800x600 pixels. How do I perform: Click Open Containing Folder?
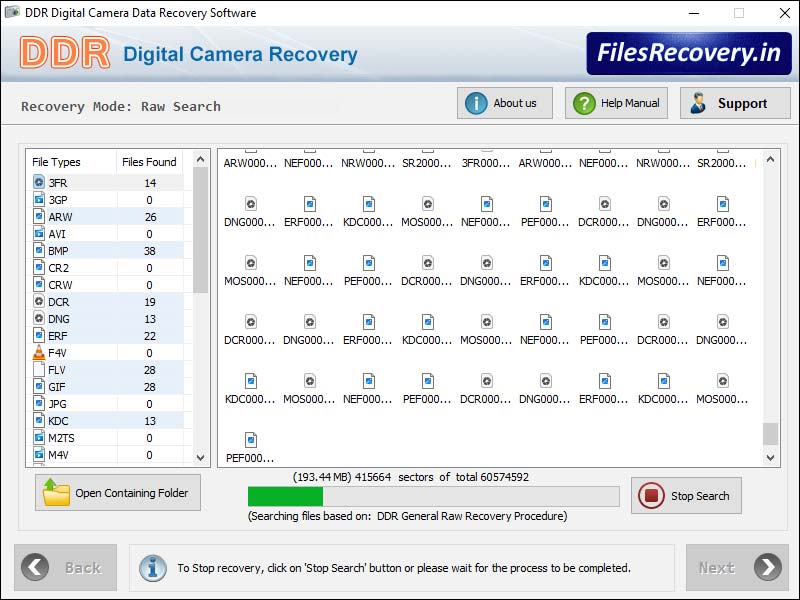tap(117, 492)
